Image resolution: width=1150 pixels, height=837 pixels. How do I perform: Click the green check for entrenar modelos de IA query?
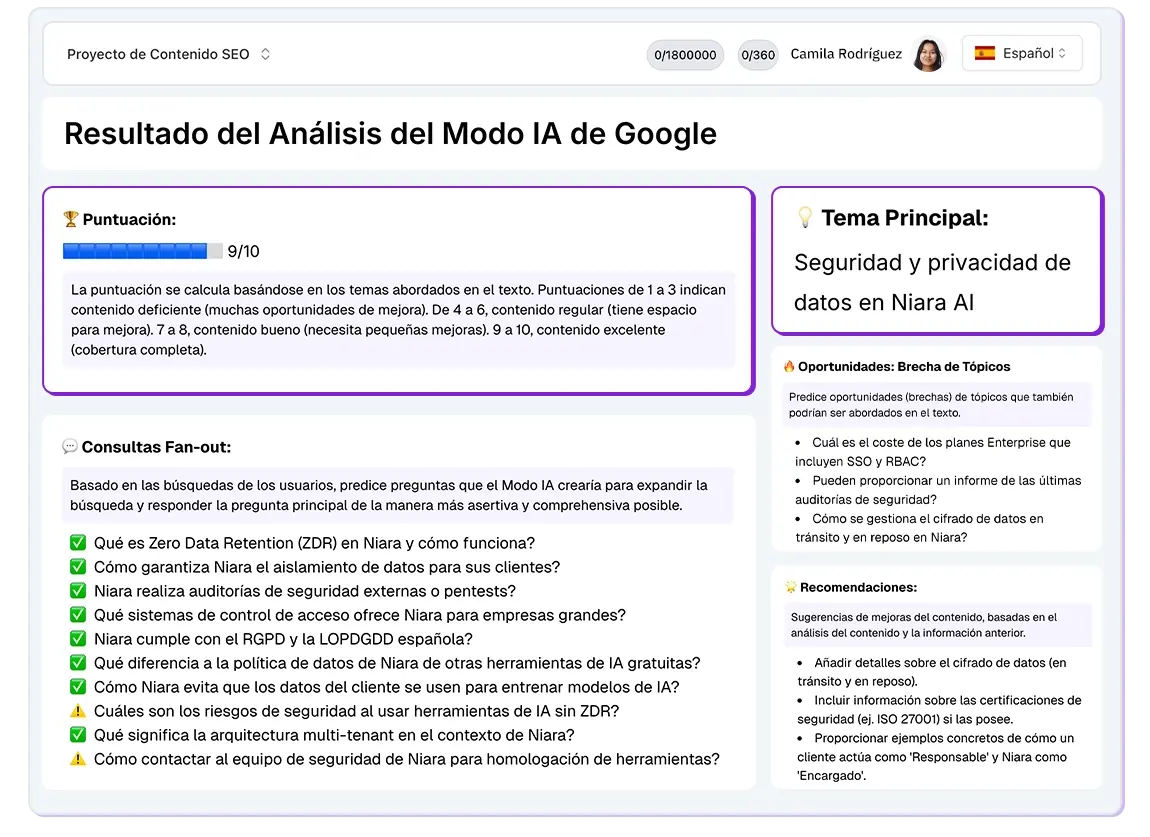[78, 687]
